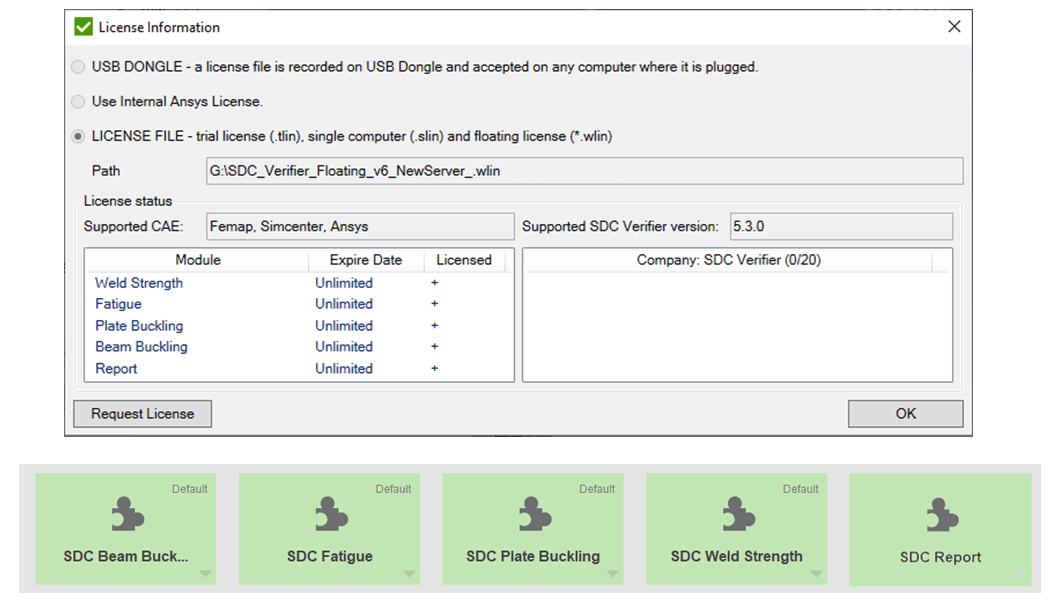Click the Default label on SDC Plate Buckling tile
The width and height of the screenshot is (1052, 602).
pyautogui.click(x=597, y=489)
